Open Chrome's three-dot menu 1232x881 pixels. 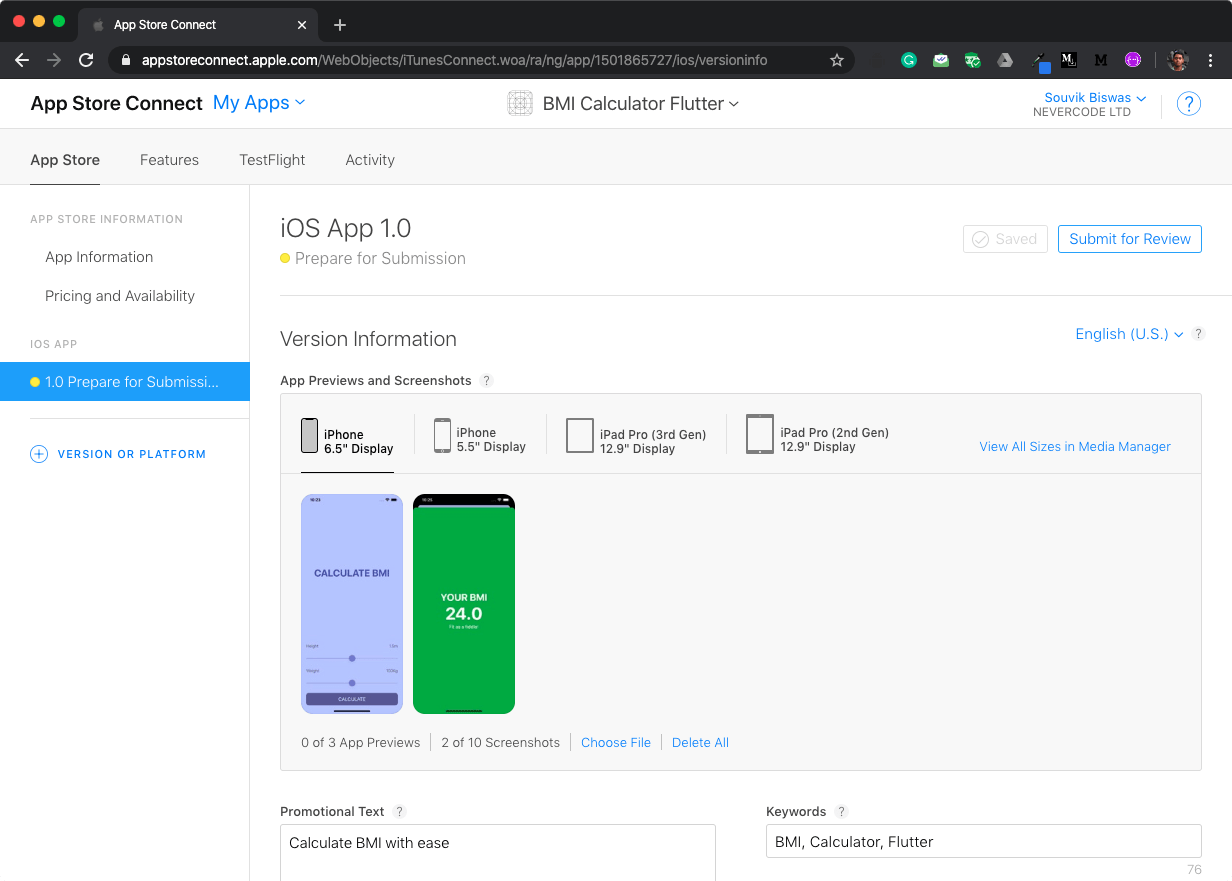pyautogui.click(x=1211, y=60)
